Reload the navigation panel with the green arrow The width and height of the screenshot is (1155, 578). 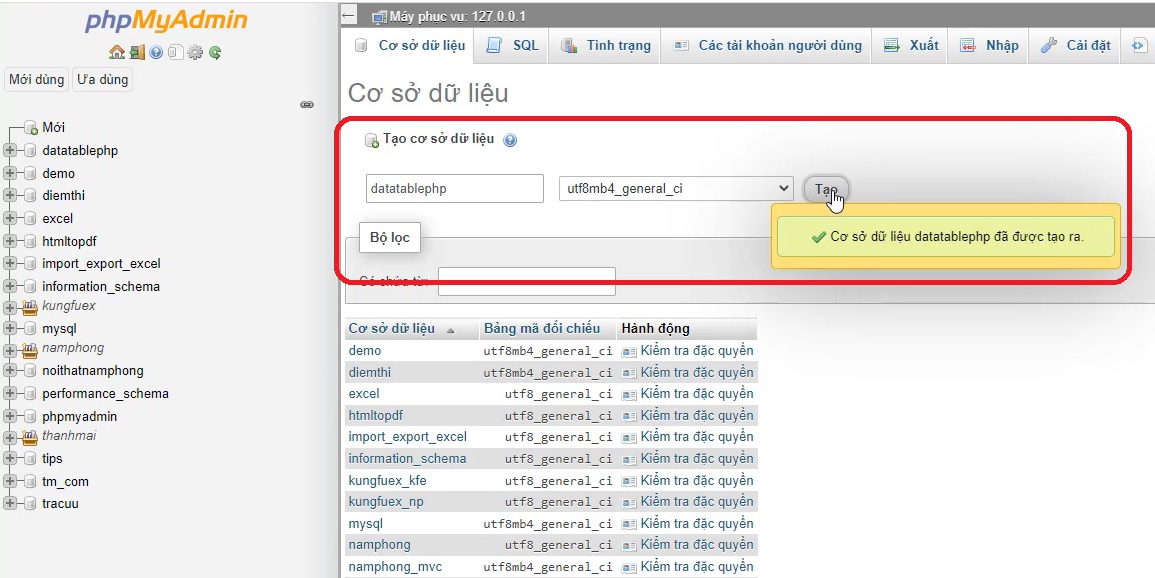pyautogui.click(x=214, y=52)
